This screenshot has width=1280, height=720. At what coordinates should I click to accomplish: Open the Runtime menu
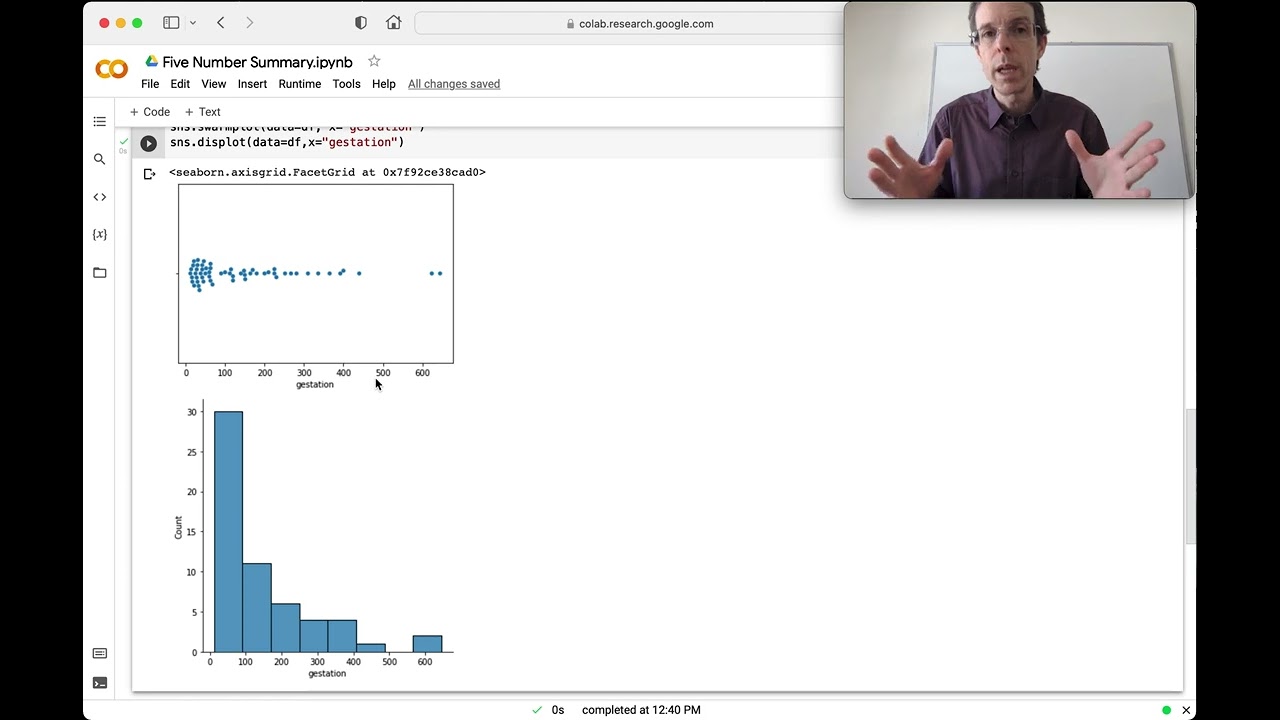(x=300, y=84)
